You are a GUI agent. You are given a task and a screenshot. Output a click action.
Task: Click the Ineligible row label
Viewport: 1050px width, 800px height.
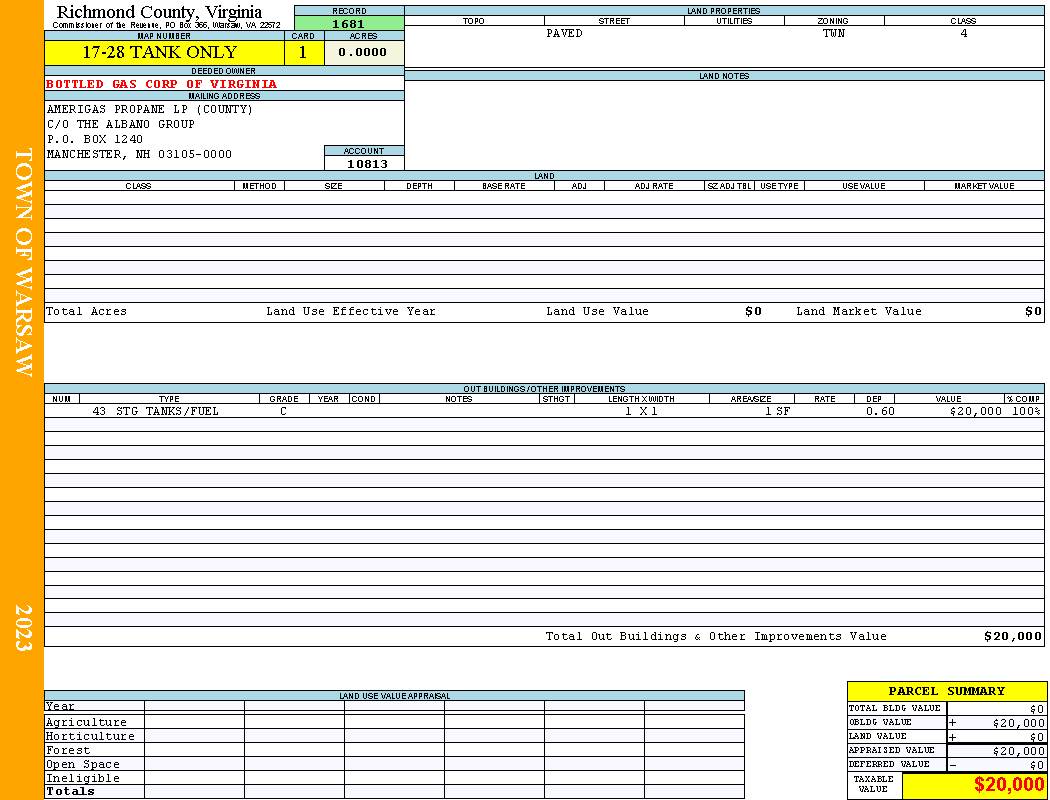pyautogui.click(x=82, y=779)
